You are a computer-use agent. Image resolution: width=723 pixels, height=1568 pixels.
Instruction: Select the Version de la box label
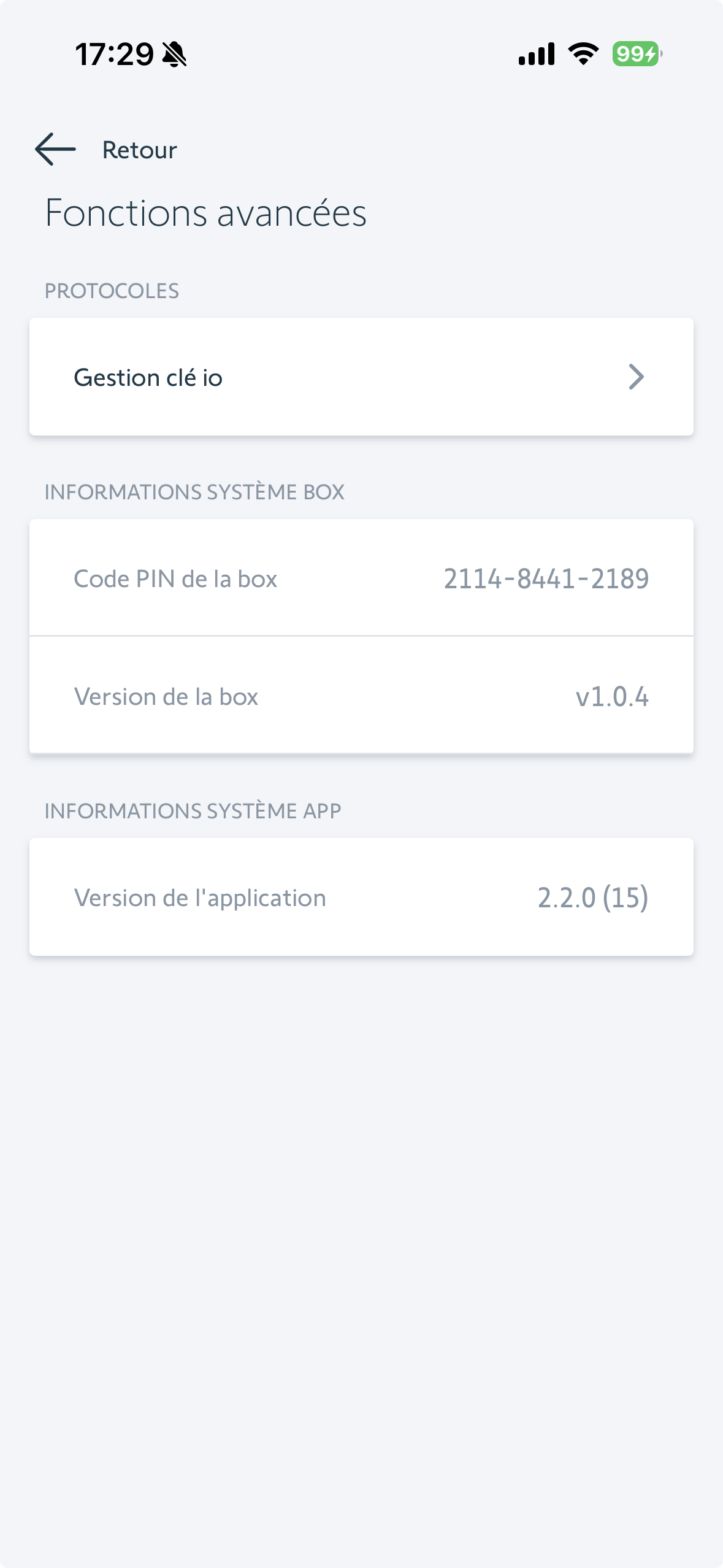point(166,696)
